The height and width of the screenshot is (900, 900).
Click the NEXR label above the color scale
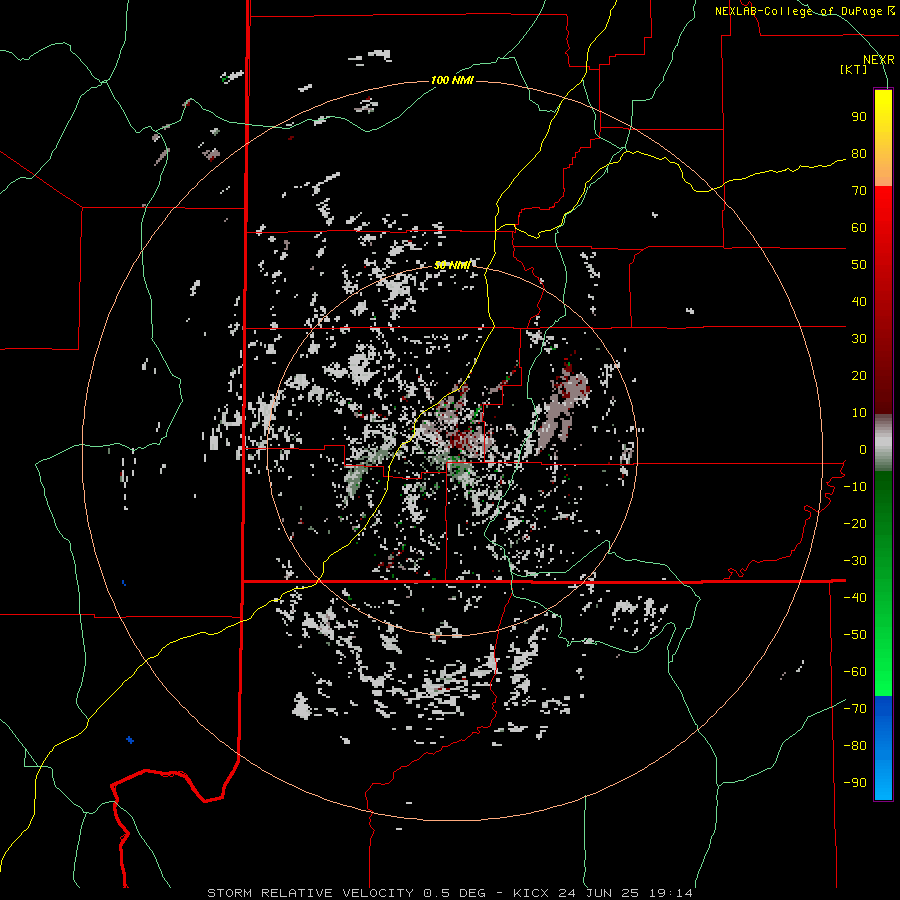tap(879, 60)
